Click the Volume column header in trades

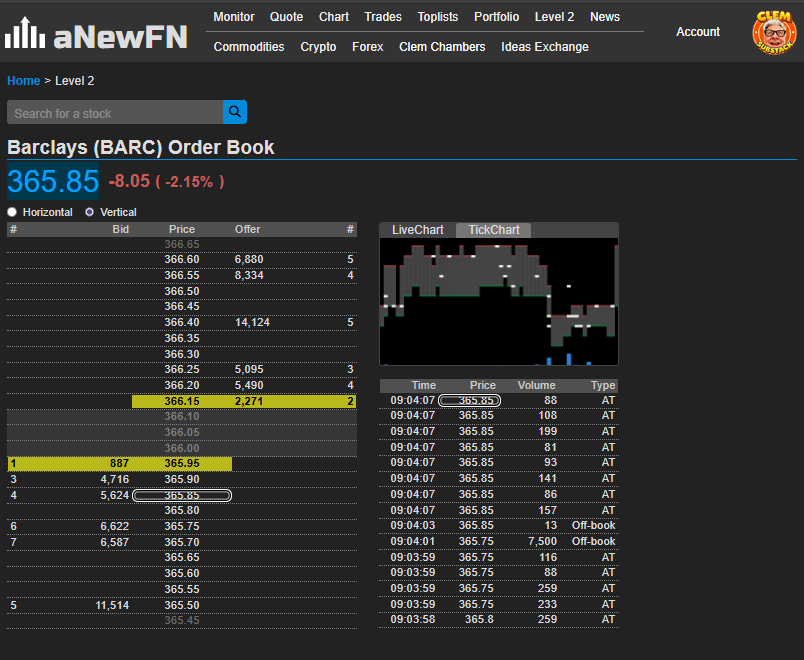point(536,385)
